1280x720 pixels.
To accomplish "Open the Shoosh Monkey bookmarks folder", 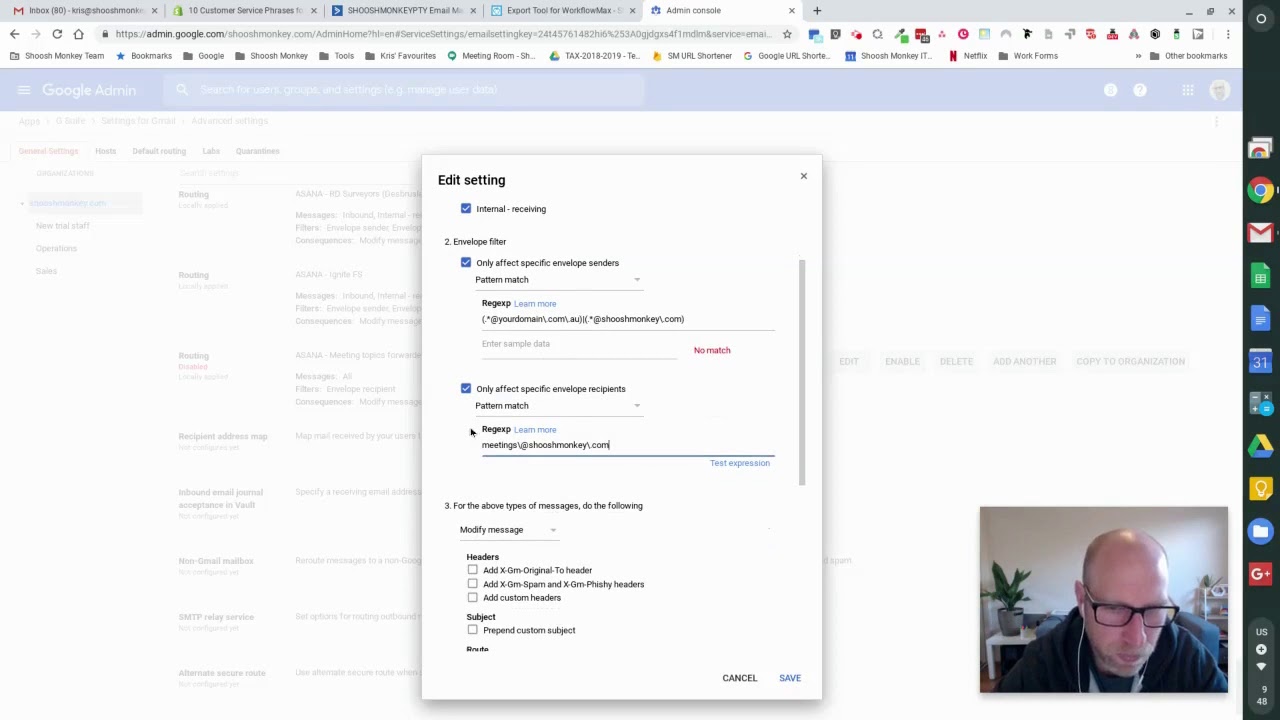I will [271, 56].
